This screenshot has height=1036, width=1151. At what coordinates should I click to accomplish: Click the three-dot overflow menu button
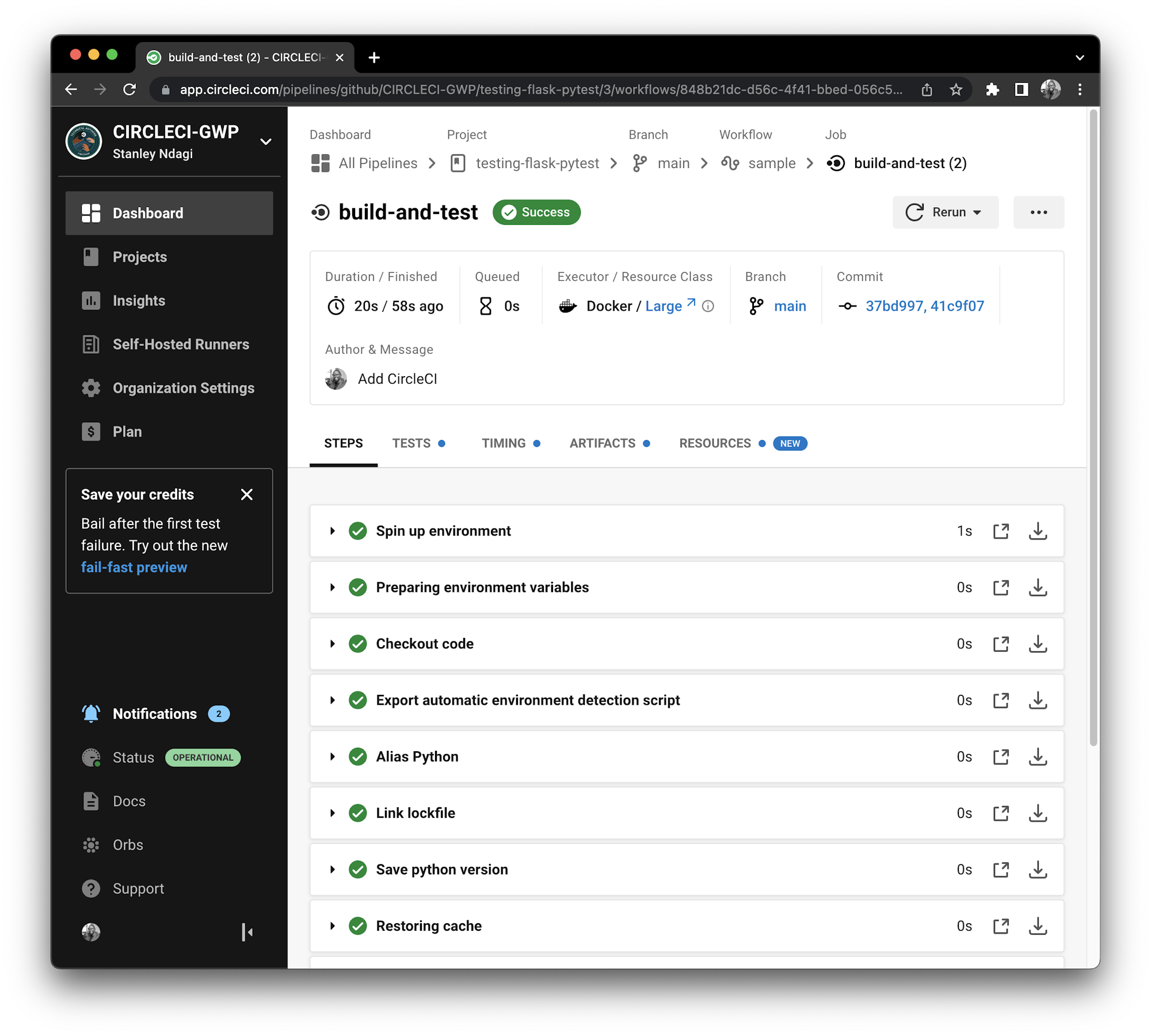click(1039, 212)
